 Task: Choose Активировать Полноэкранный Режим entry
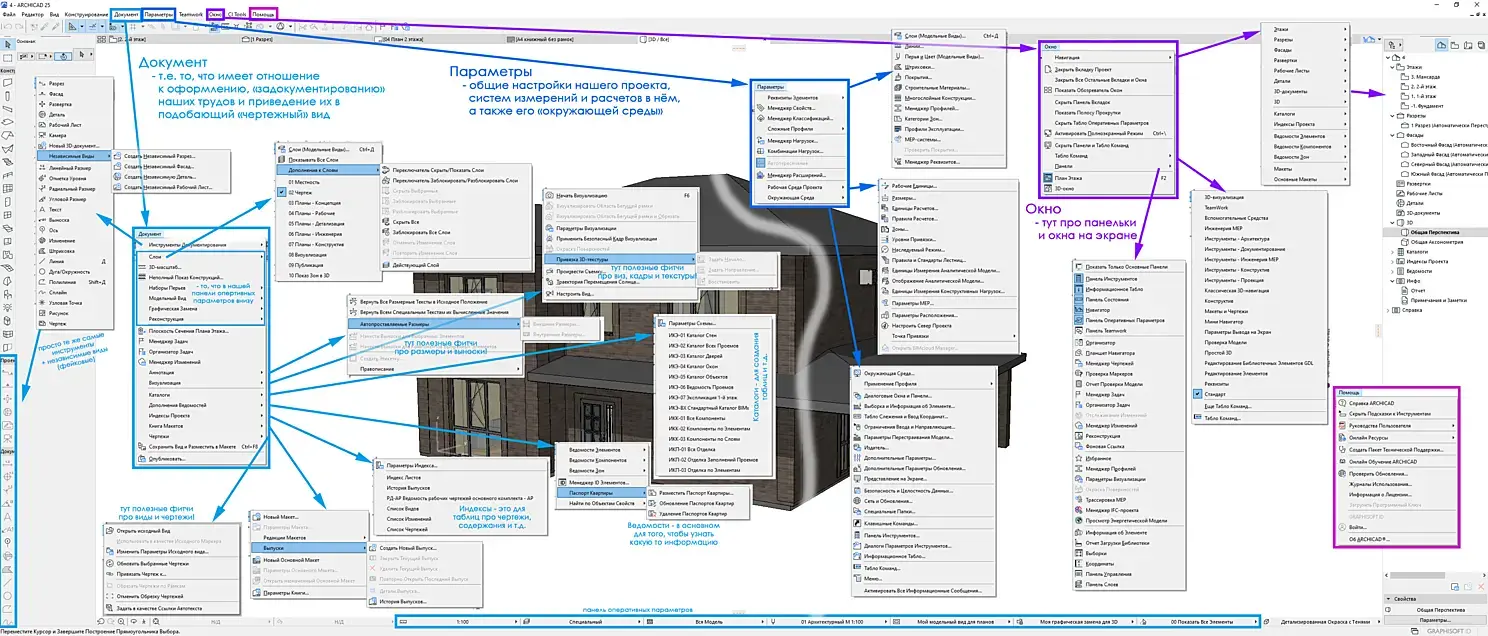(1108, 132)
